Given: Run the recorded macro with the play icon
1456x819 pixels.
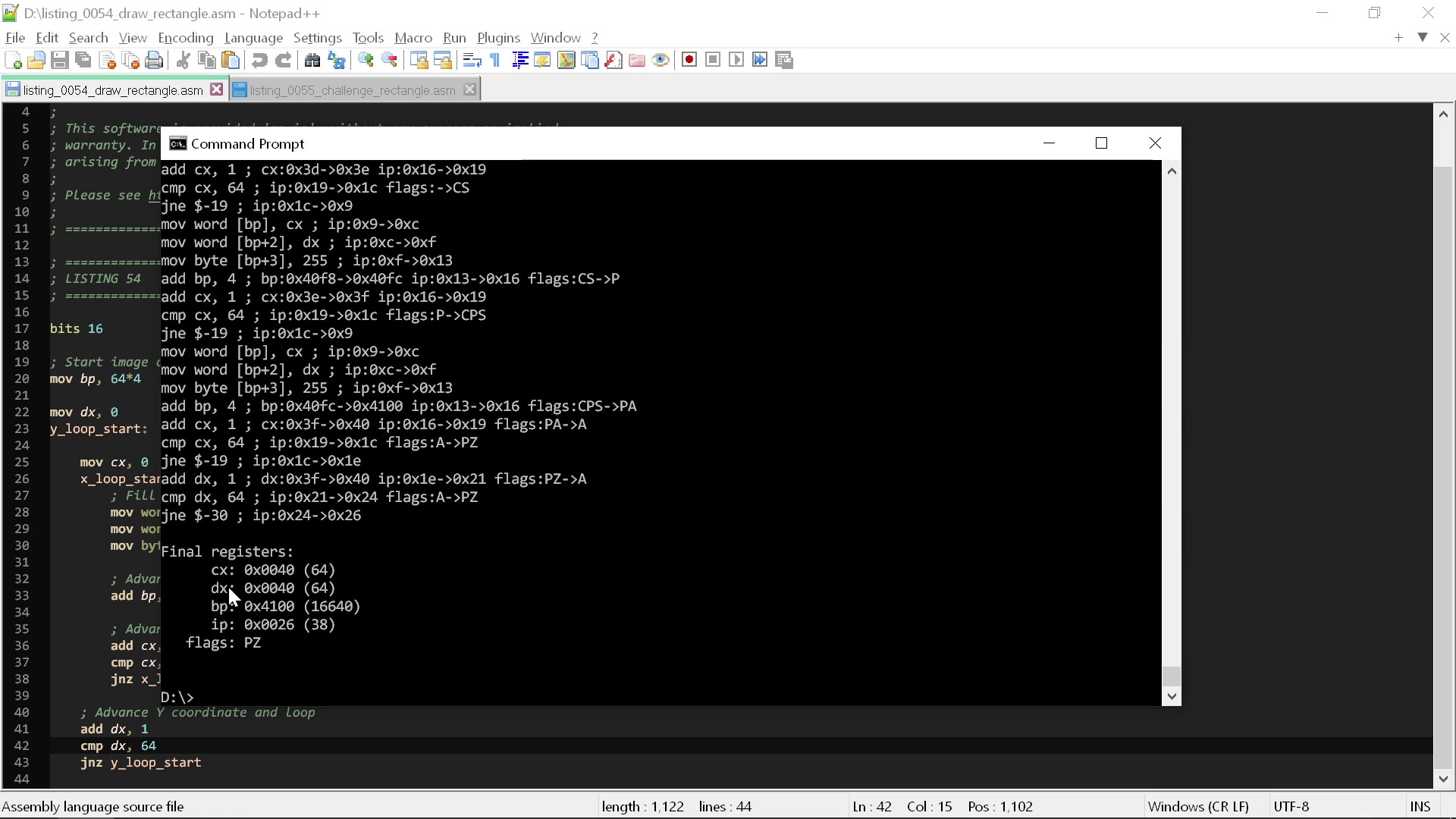Looking at the screenshot, I should (737, 59).
